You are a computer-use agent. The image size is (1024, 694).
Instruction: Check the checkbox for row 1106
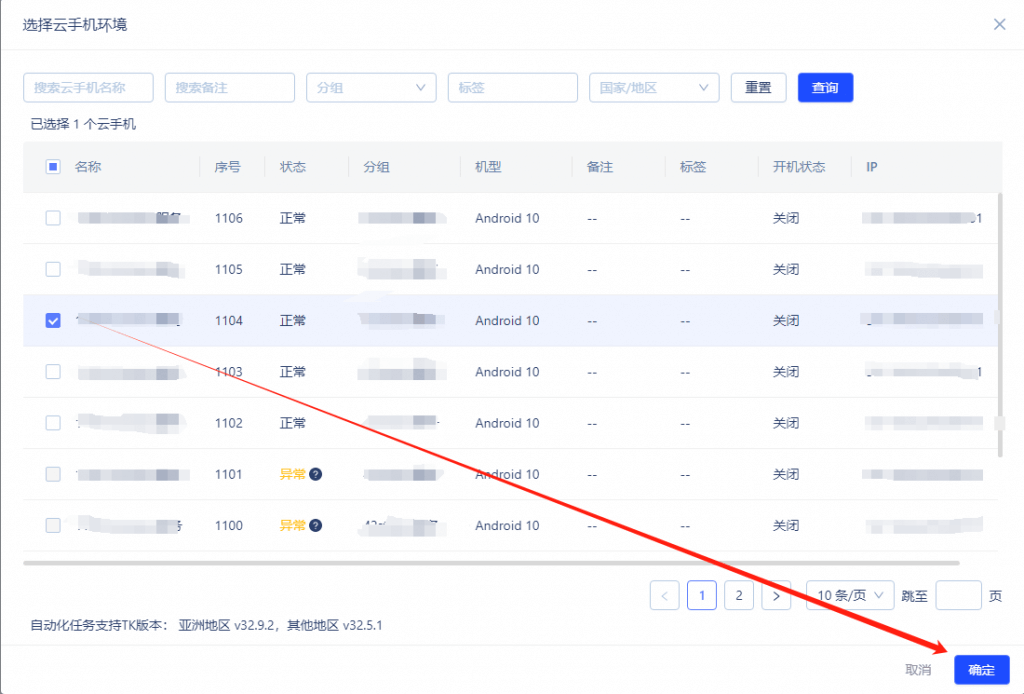click(53, 218)
